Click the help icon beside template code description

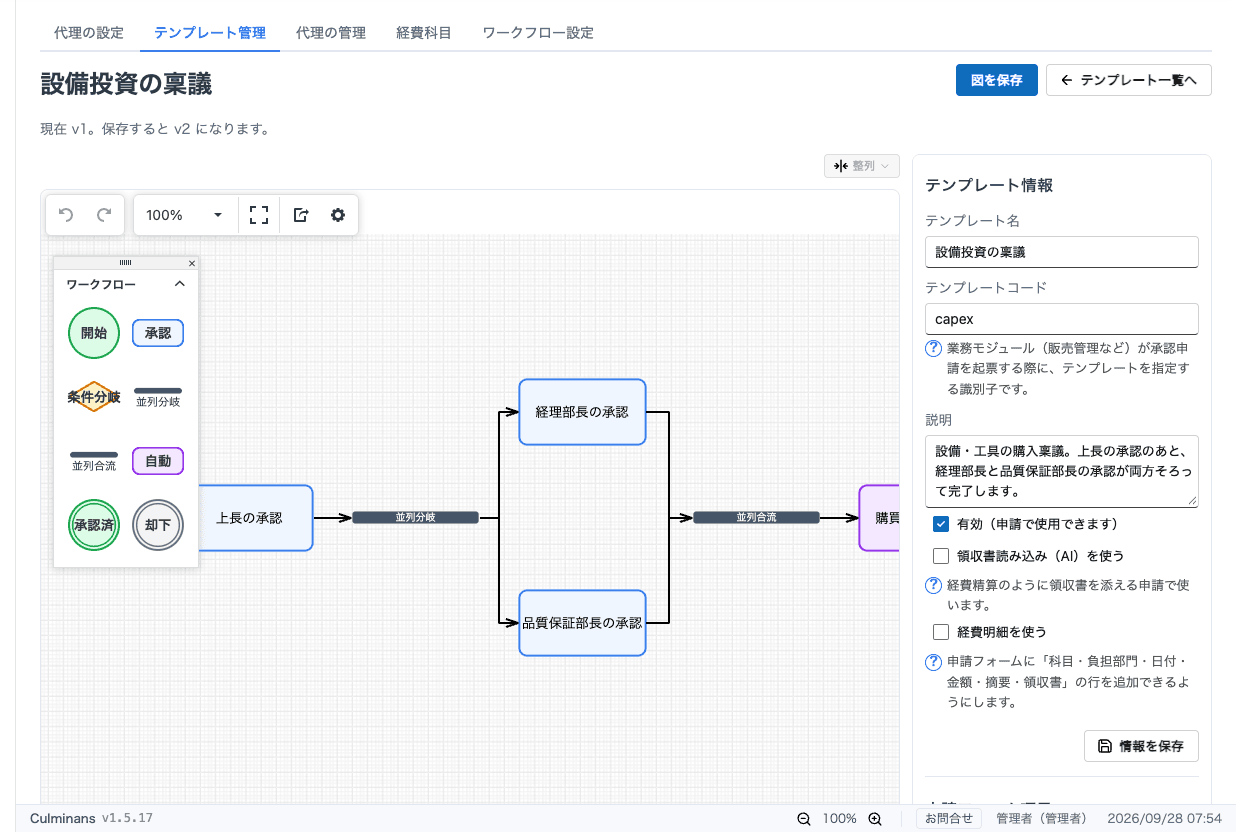pos(933,349)
